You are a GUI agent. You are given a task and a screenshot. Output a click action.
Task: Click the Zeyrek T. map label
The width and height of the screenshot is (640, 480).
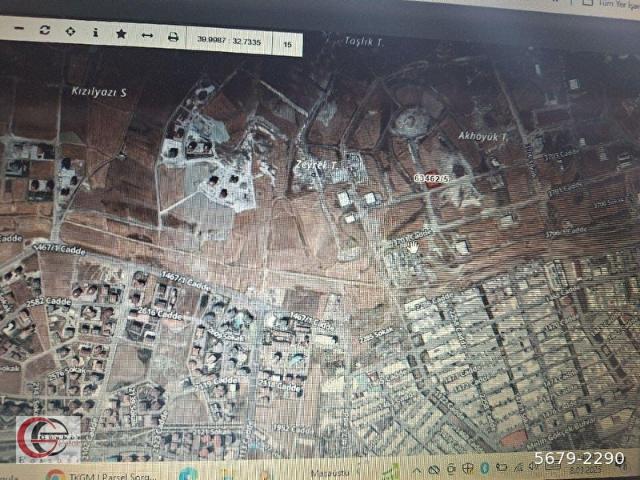317,165
